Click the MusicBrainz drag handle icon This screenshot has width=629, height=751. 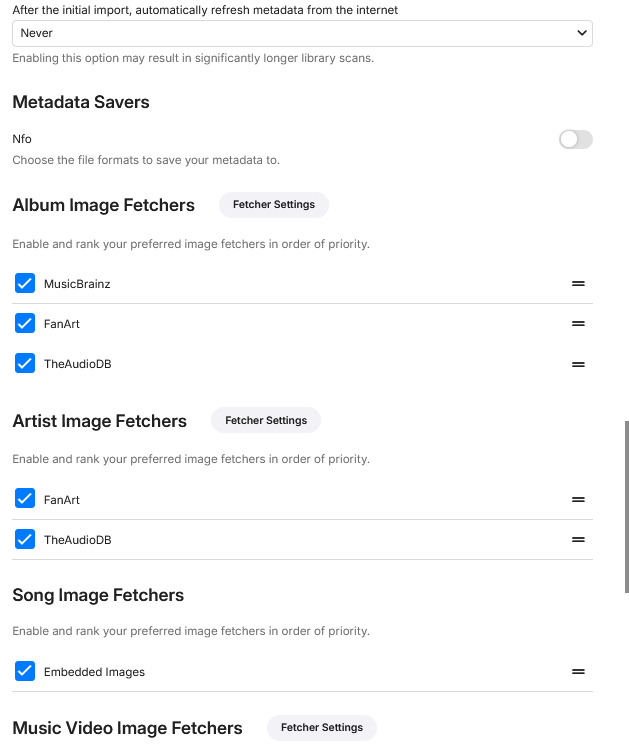coord(578,284)
